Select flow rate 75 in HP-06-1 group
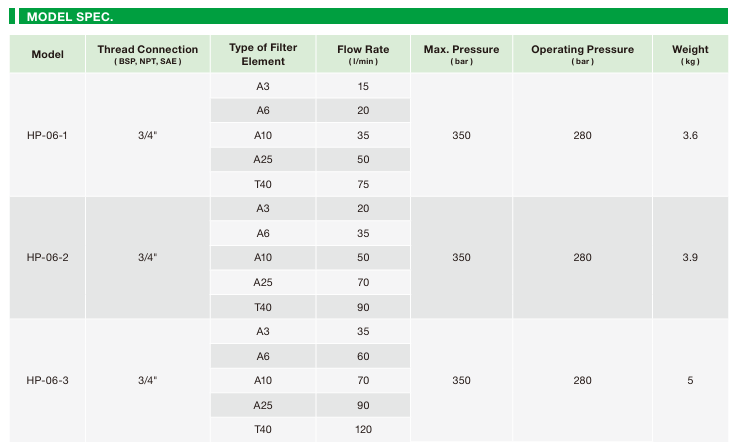The image size is (739, 448). coord(363,184)
